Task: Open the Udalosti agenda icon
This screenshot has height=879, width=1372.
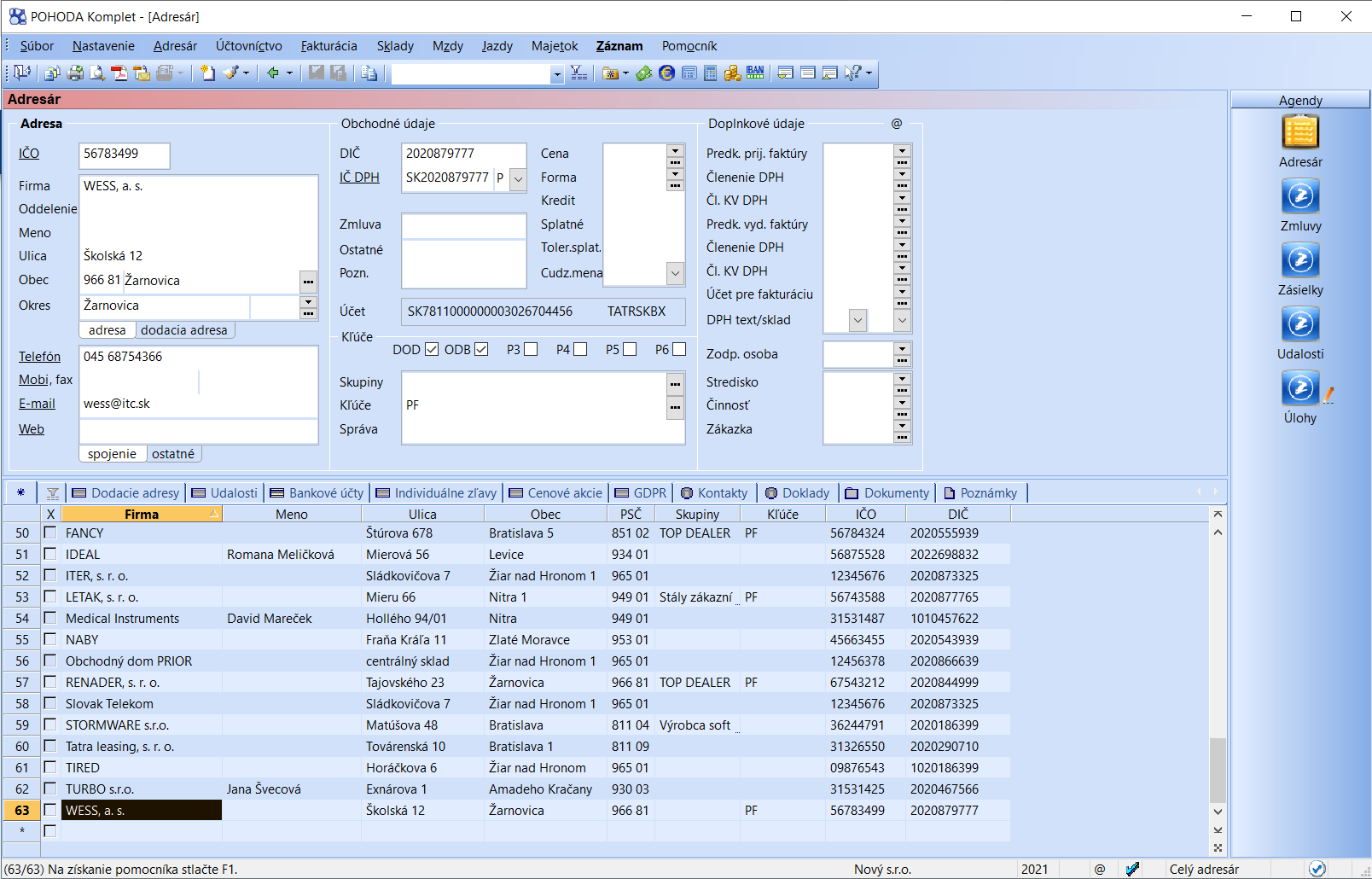Action: [x=1300, y=324]
